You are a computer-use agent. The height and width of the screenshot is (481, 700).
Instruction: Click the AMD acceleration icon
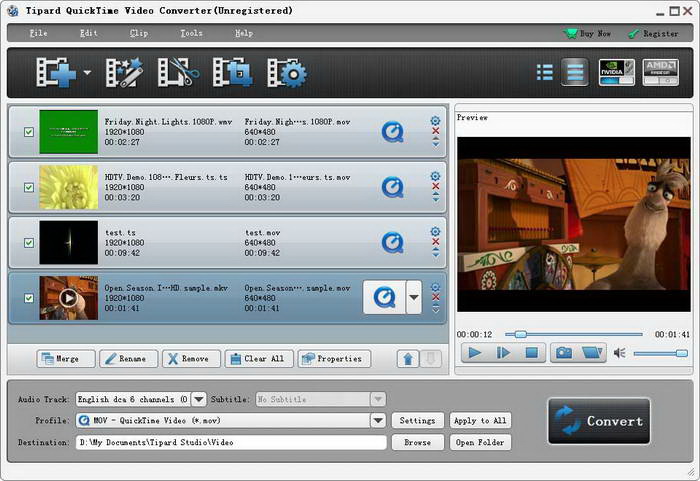660,72
